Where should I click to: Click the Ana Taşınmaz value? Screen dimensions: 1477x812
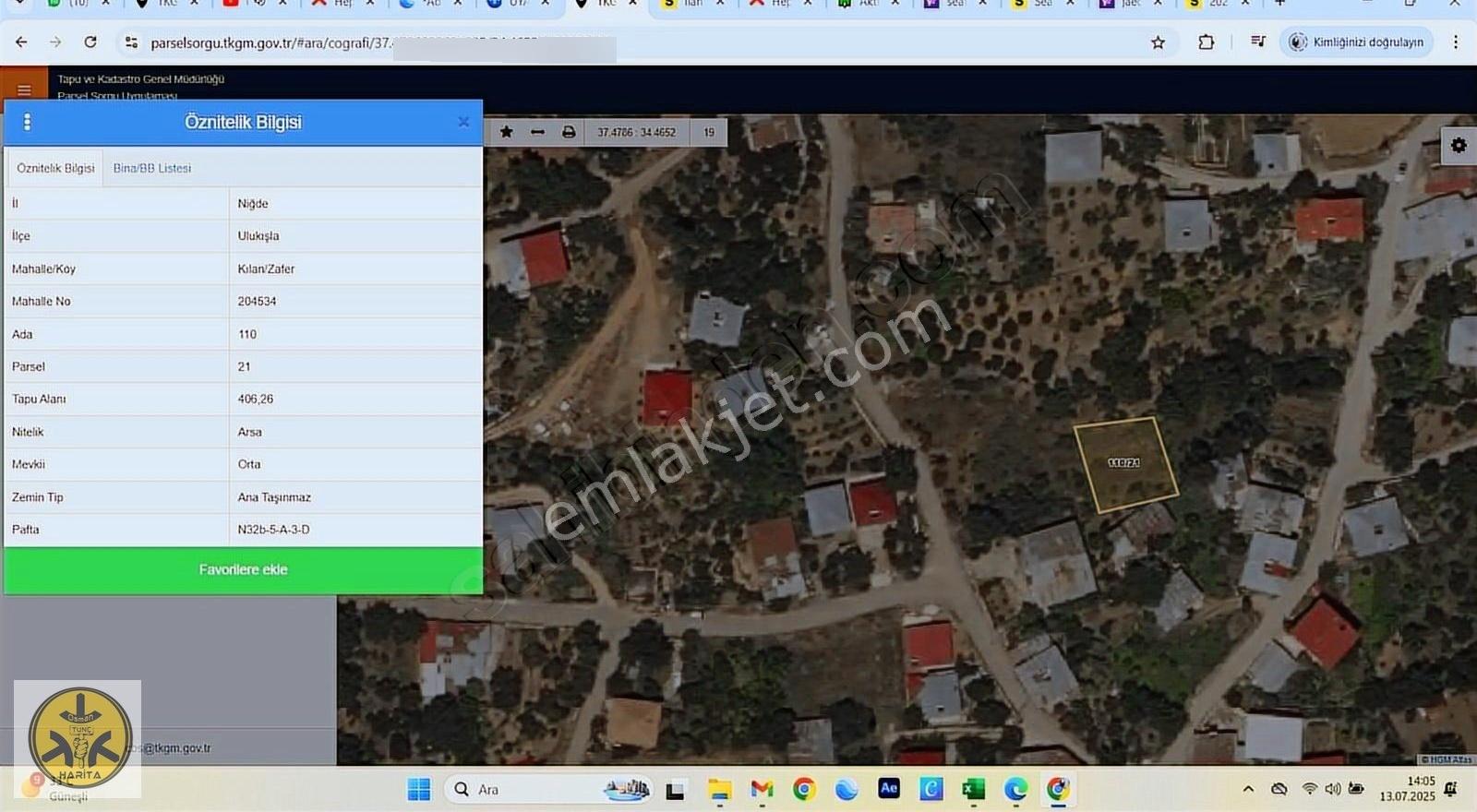pyautogui.click(x=274, y=497)
